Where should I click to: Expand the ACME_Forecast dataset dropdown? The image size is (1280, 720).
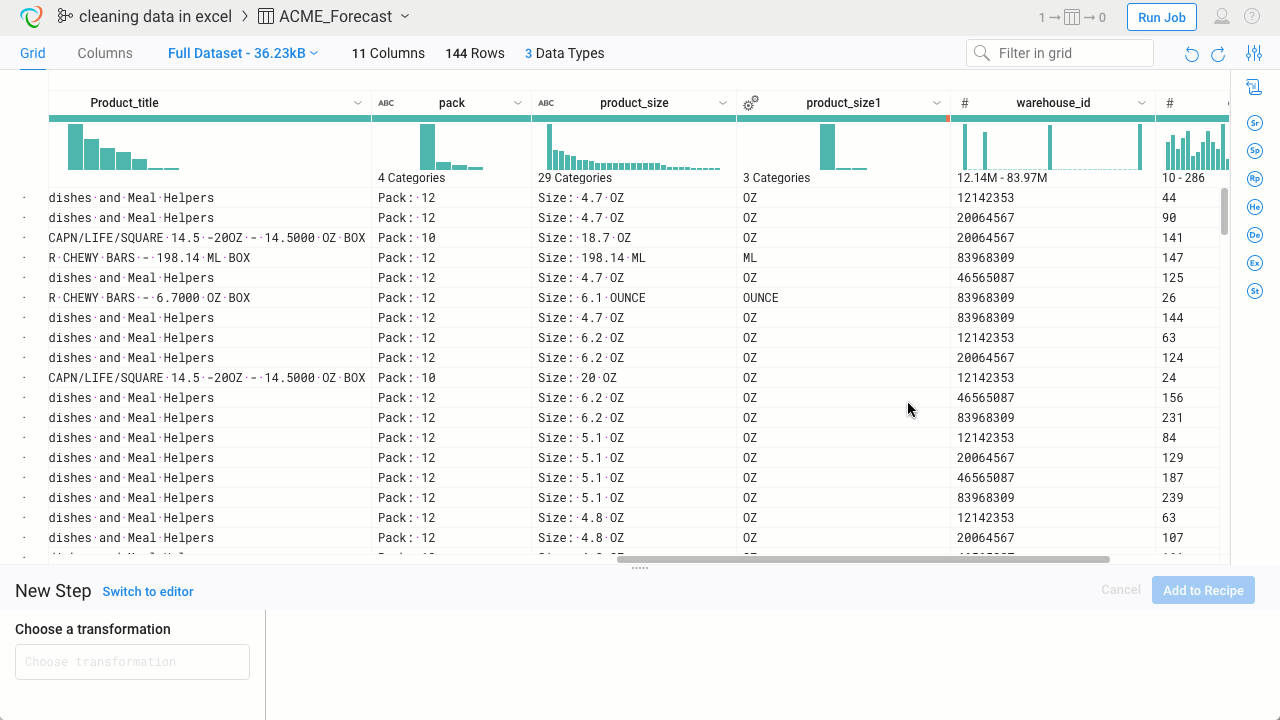(x=405, y=17)
